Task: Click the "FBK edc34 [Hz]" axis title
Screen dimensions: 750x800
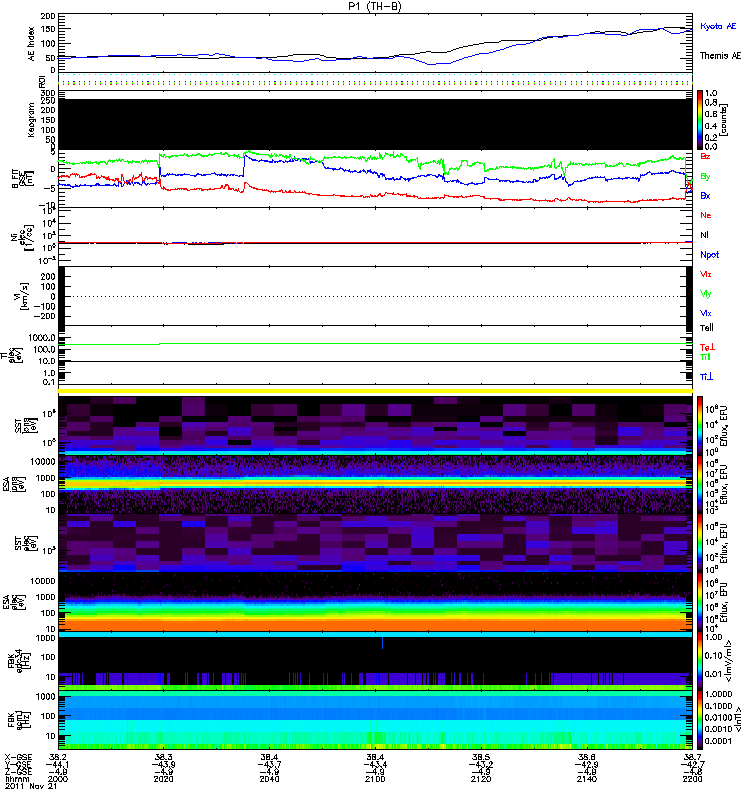Action: (19, 661)
